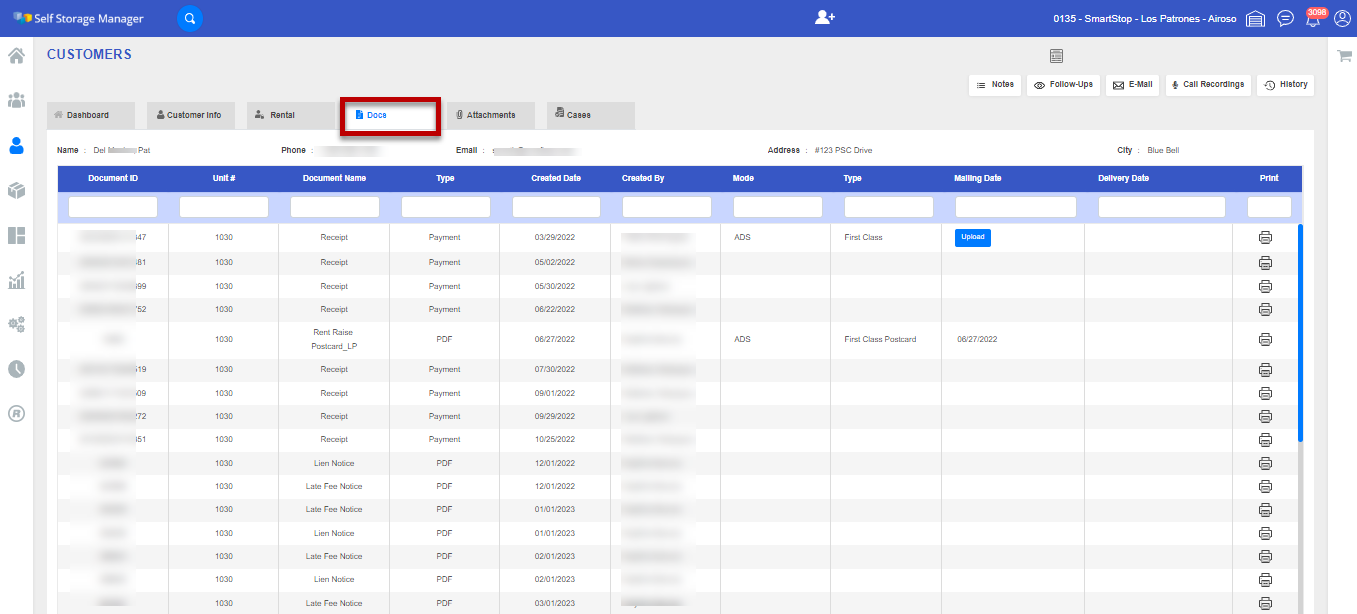
Task: Open the Notes button
Action: coord(995,85)
